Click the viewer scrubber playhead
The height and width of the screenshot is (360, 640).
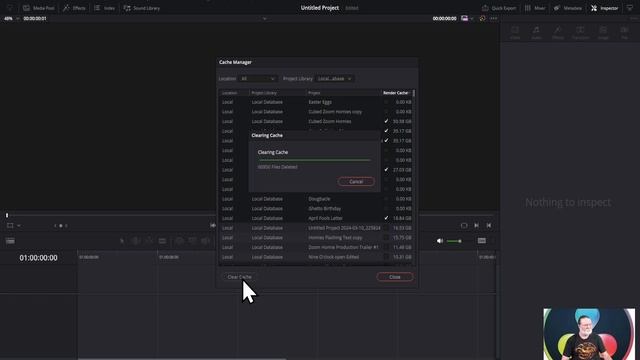pyautogui.click(x=7, y=215)
